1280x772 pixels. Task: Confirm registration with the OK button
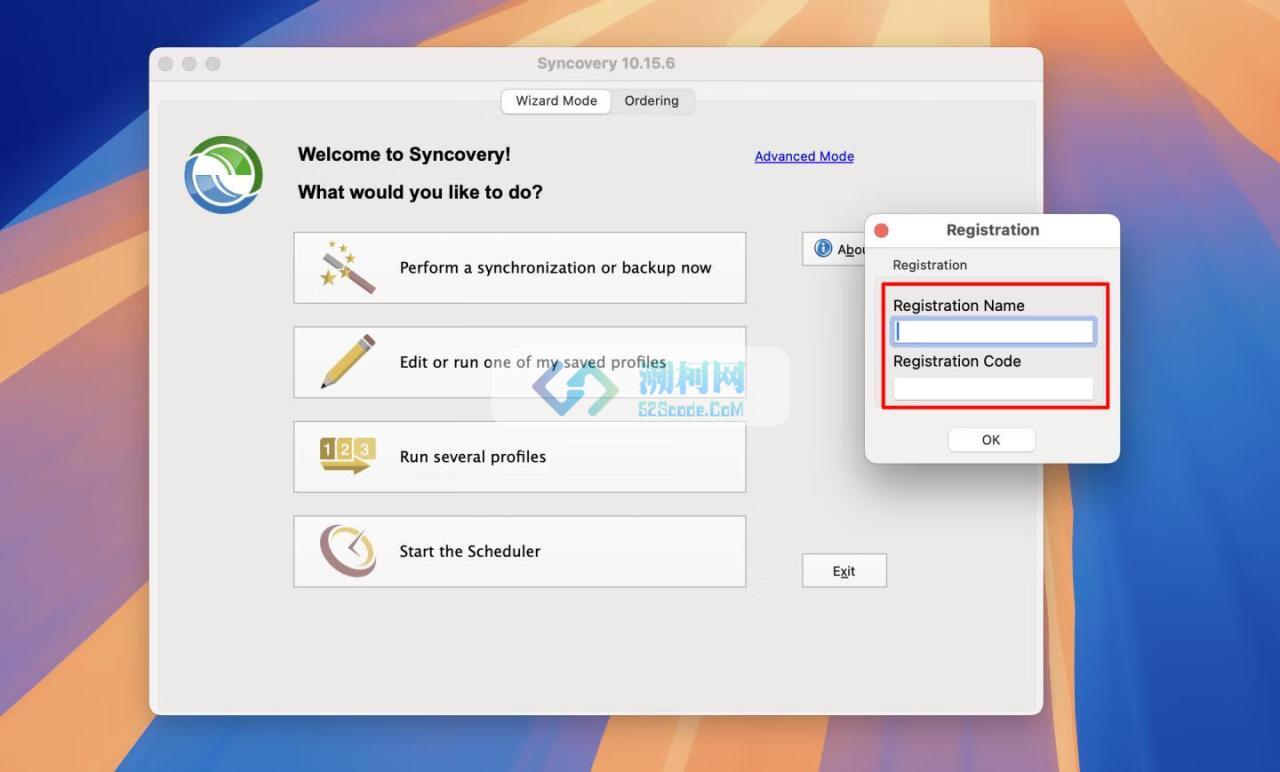point(991,439)
